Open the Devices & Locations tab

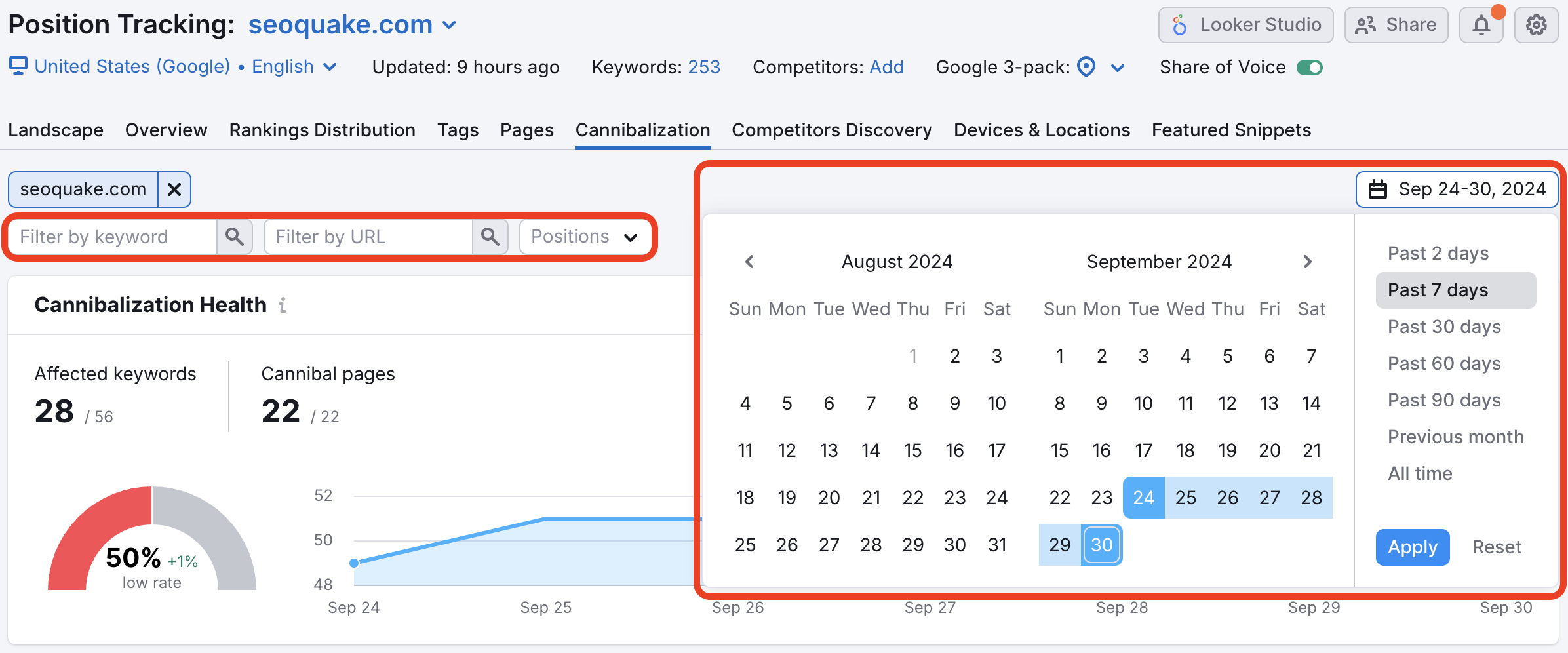tap(1042, 130)
